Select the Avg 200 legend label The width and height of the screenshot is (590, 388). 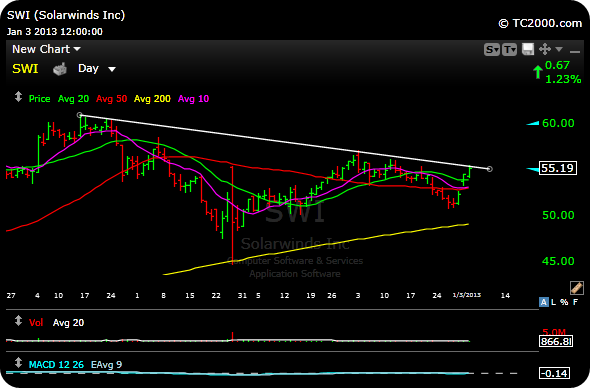tap(152, 99)
